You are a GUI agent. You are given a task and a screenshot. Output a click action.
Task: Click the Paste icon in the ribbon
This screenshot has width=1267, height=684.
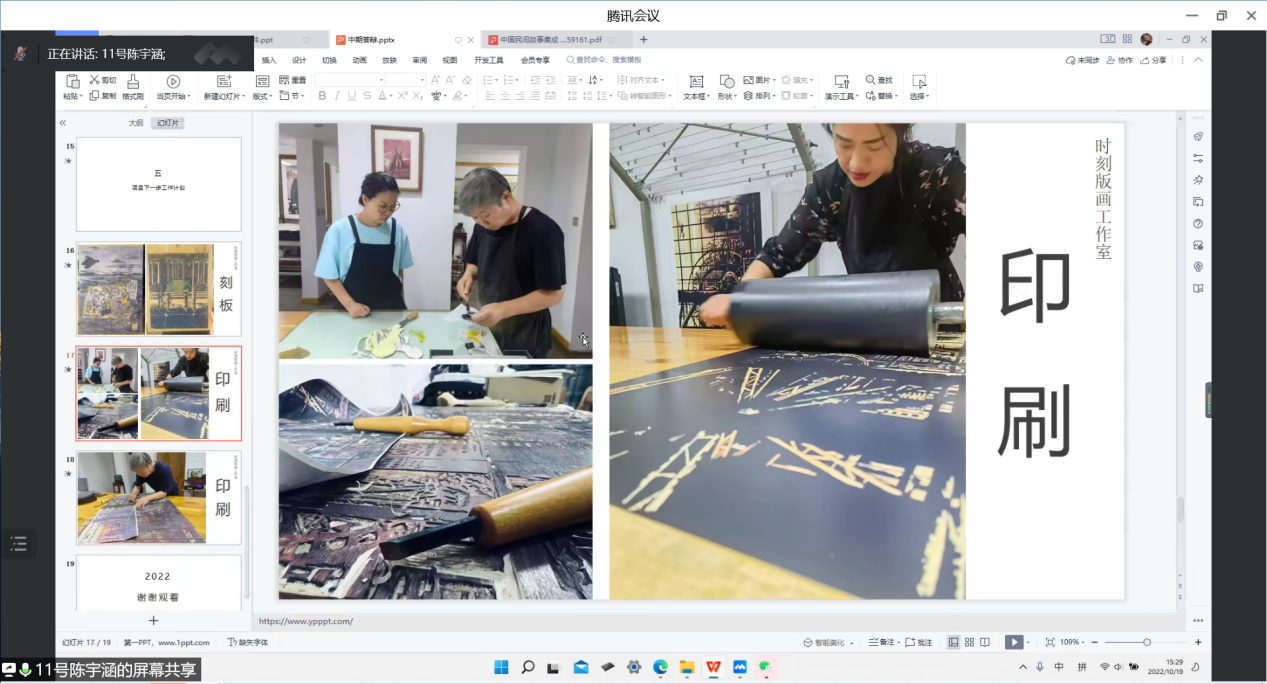pos(72,81)
